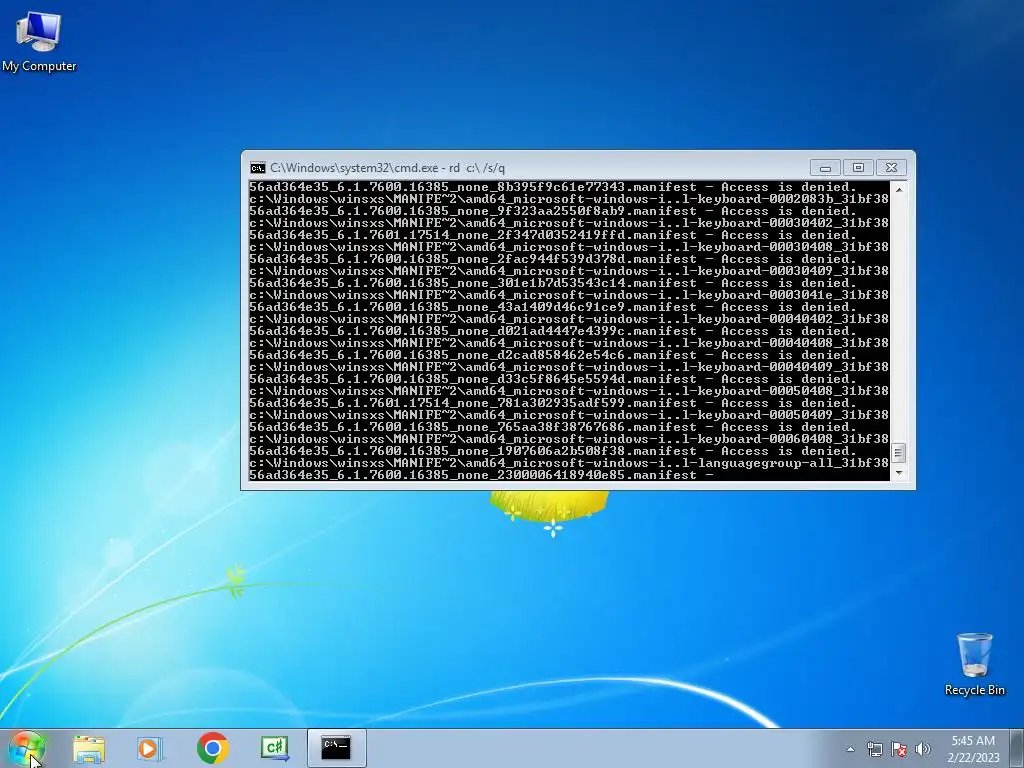Click the line ending 301e1b7d53543c14.manifest

[552, 283]
